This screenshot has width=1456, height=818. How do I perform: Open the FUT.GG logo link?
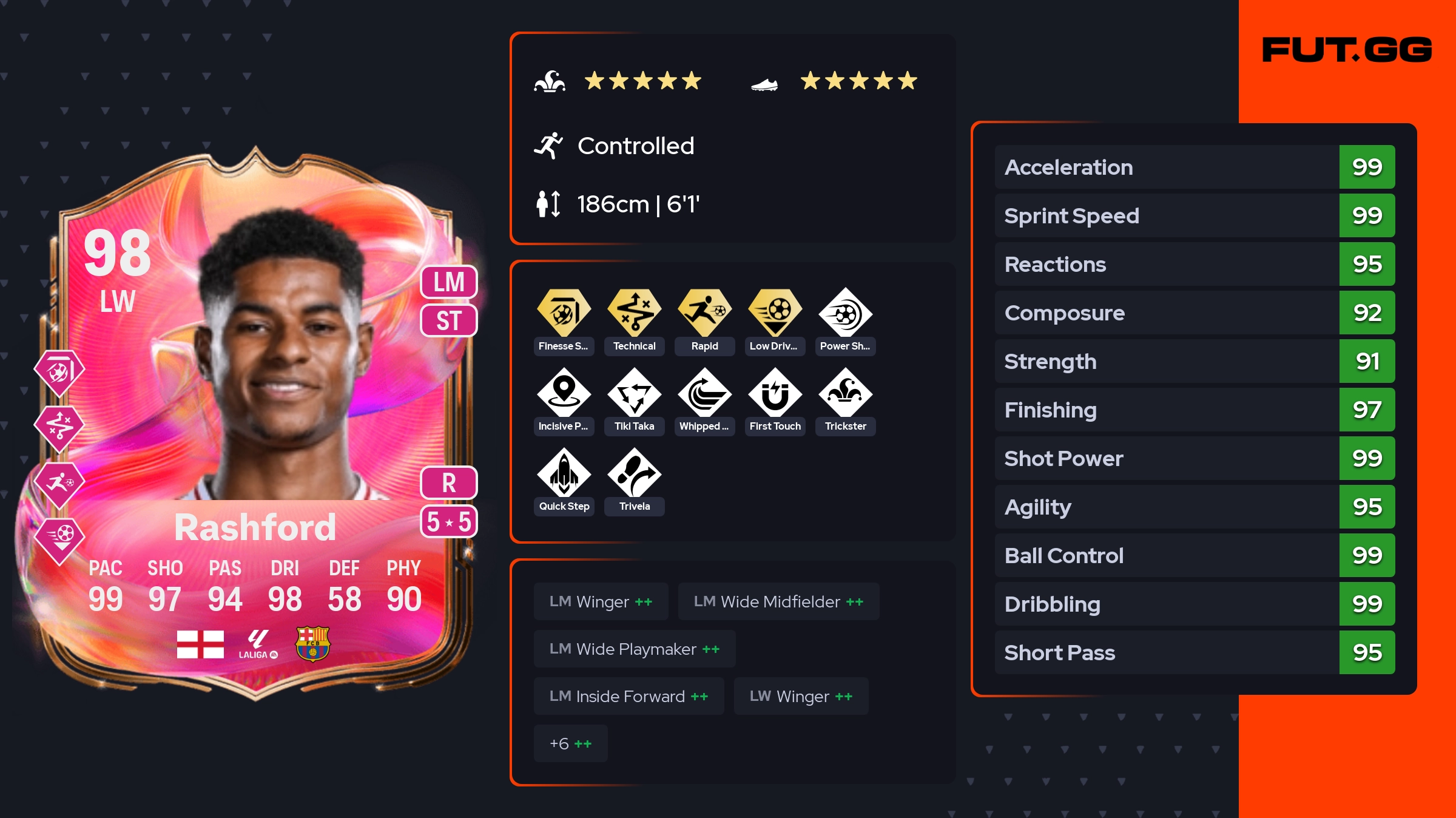click(1347, 50)
